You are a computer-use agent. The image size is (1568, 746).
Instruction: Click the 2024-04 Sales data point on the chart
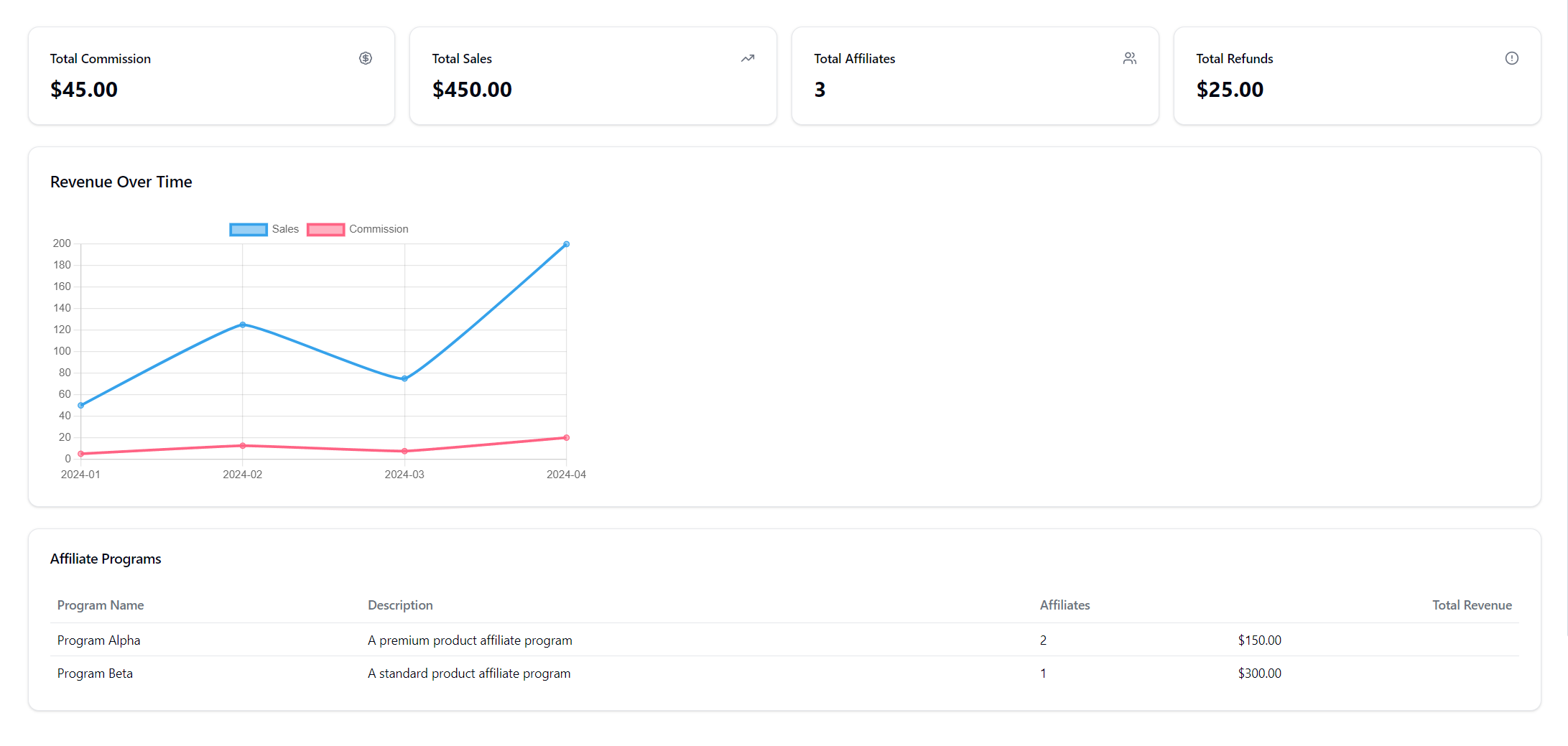coord(567,243)
